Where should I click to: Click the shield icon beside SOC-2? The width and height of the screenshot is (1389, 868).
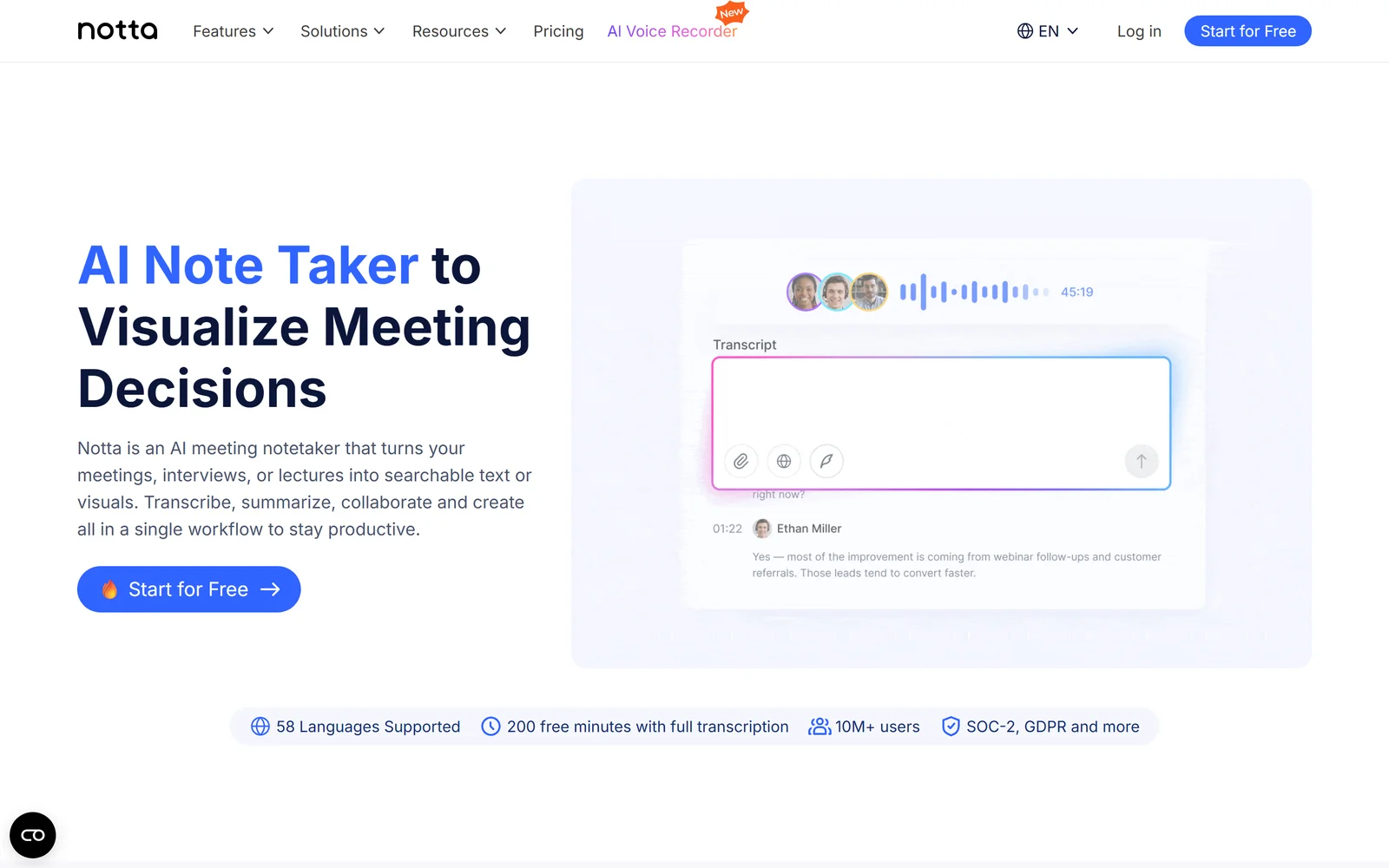(951, 727)
